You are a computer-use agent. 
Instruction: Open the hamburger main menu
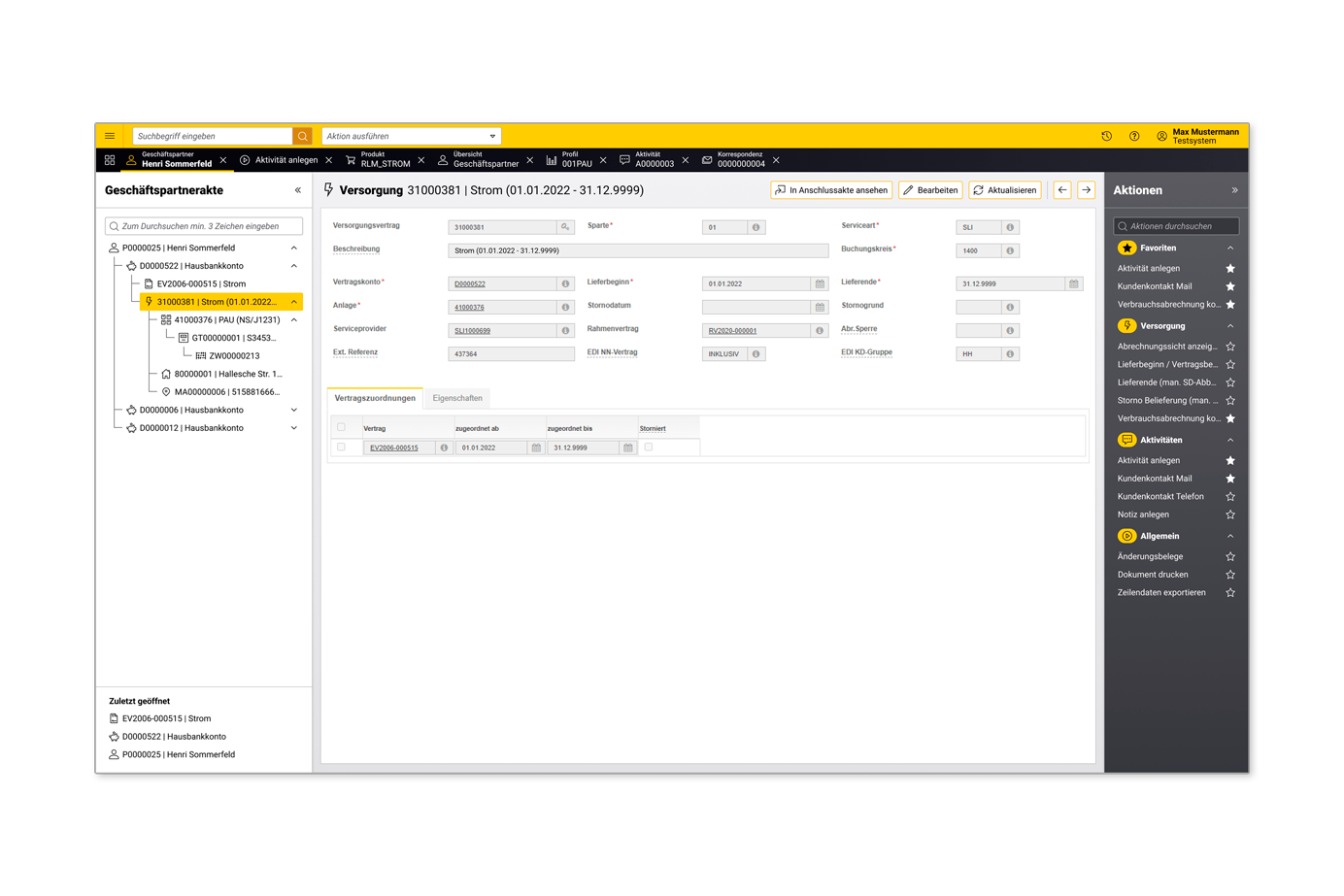[110, 136]
